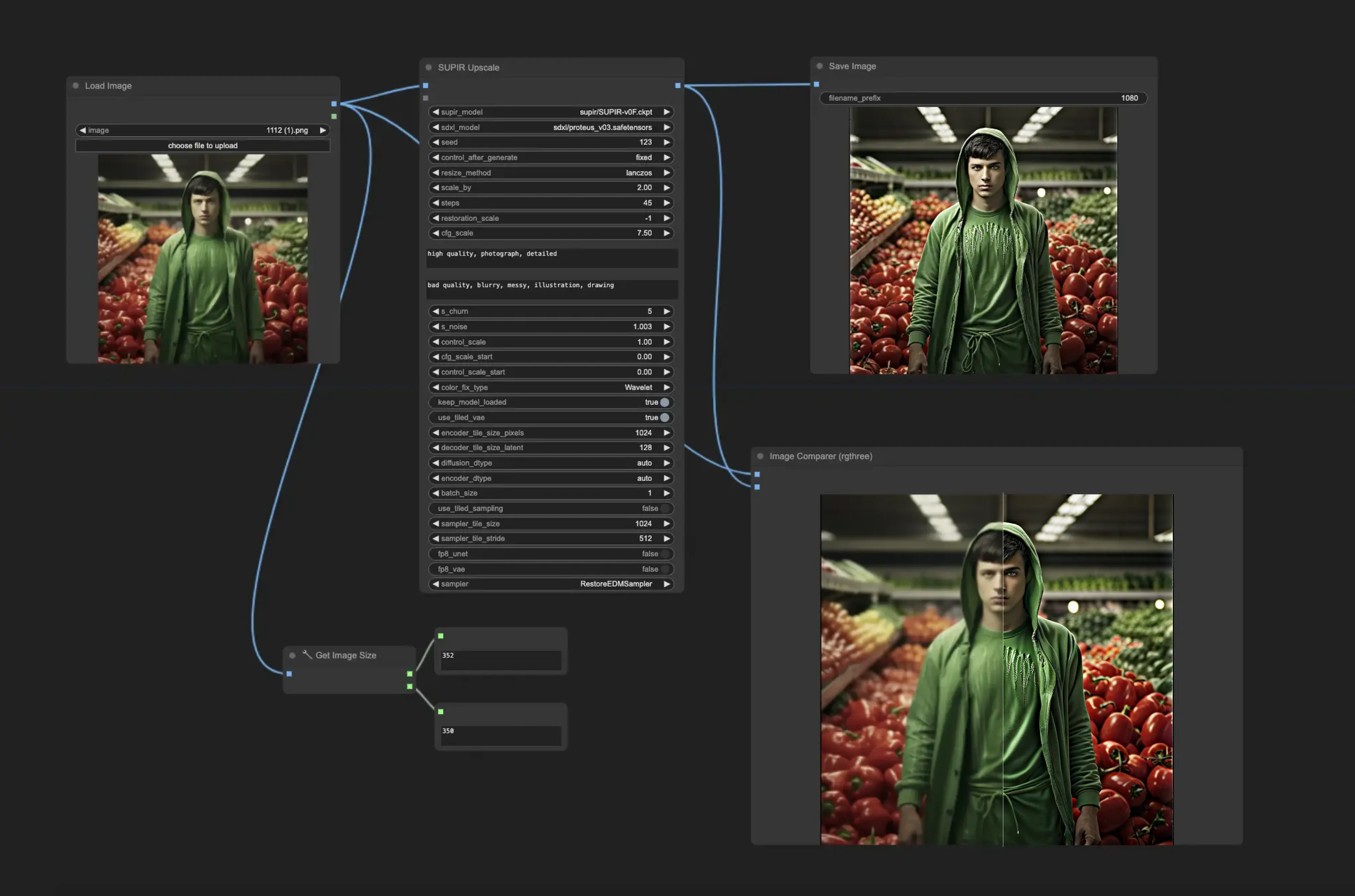
Task: Click the 350 height display field
Action: (x=501, y=736)
